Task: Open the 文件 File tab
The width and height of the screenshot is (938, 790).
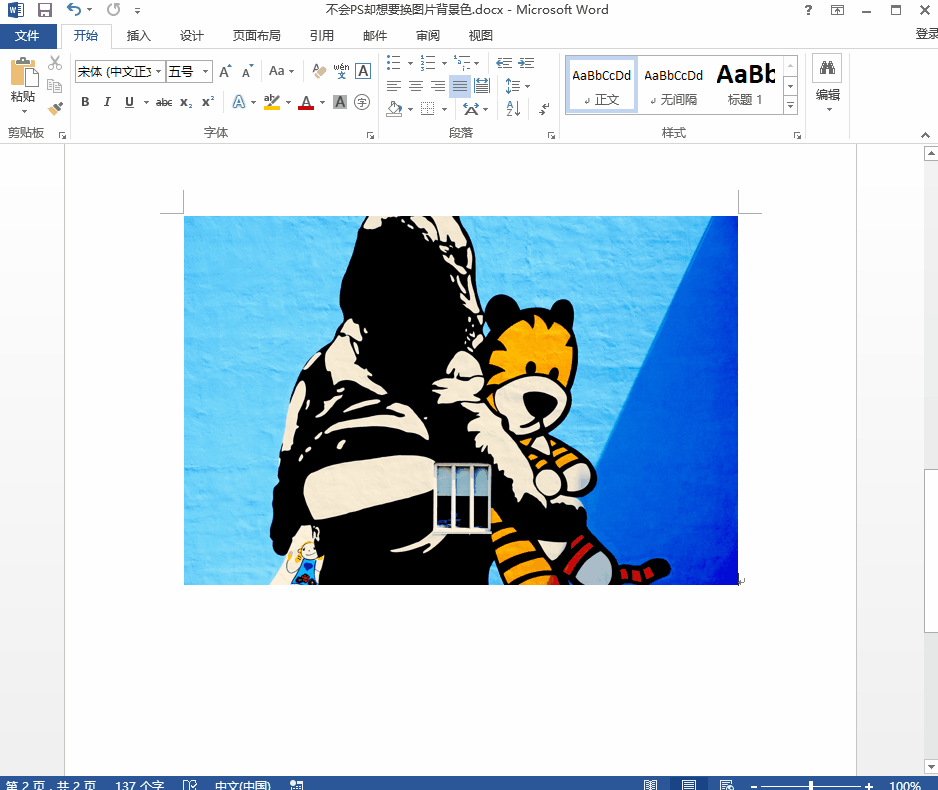Action: coord(28,36)
